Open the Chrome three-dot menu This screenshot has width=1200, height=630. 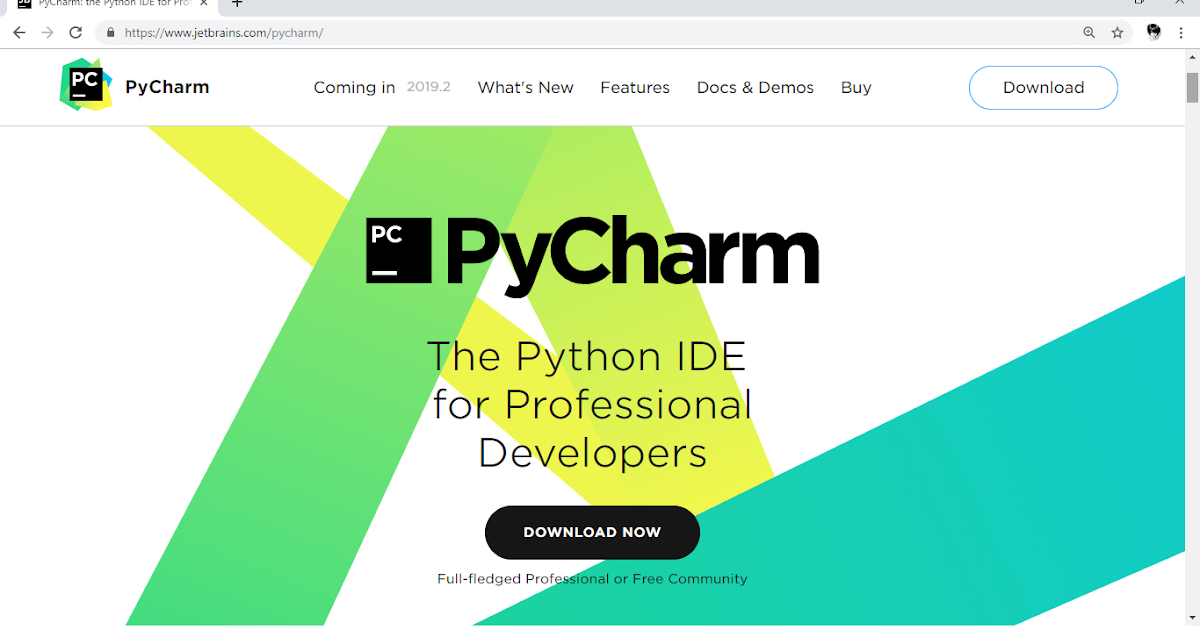click(1181, 32)
